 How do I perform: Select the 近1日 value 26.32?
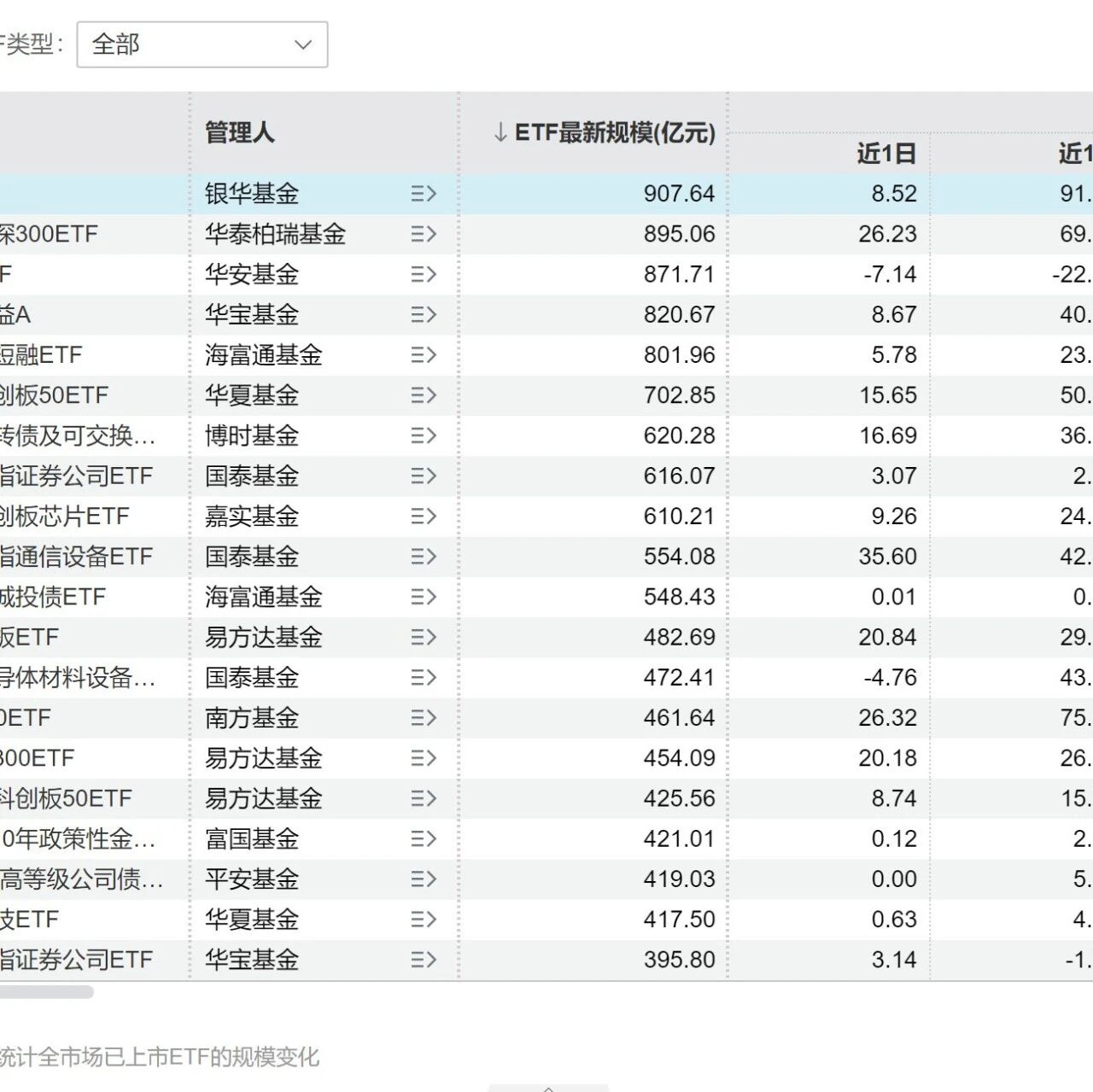(887, 718)
